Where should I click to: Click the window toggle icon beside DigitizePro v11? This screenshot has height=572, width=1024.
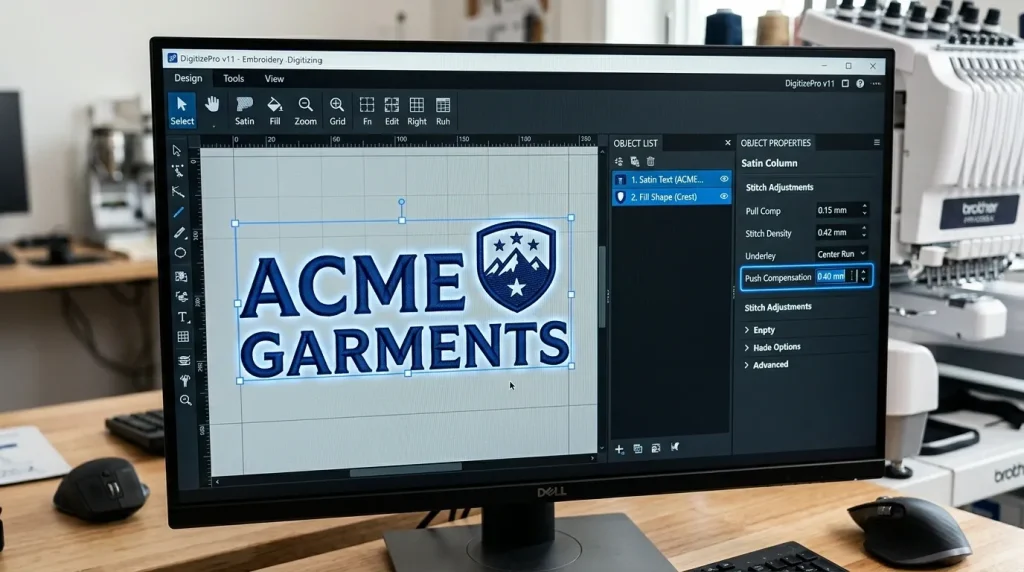845,84
